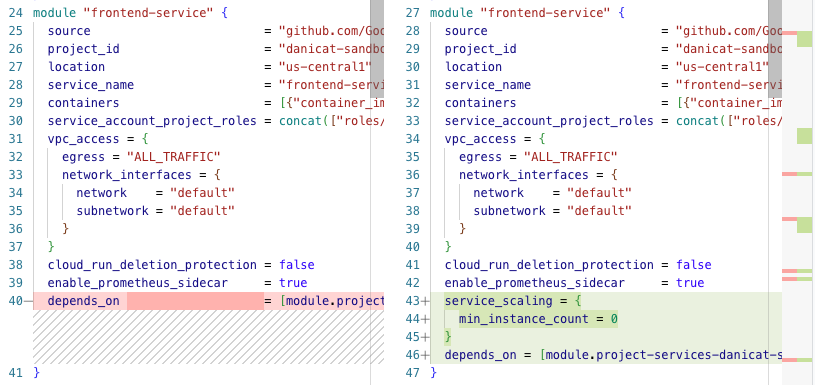This screenshot has height=385, width=815.
Task: Select "ALL_TRAFFIC" value on line 32
Action: point(174,157)
